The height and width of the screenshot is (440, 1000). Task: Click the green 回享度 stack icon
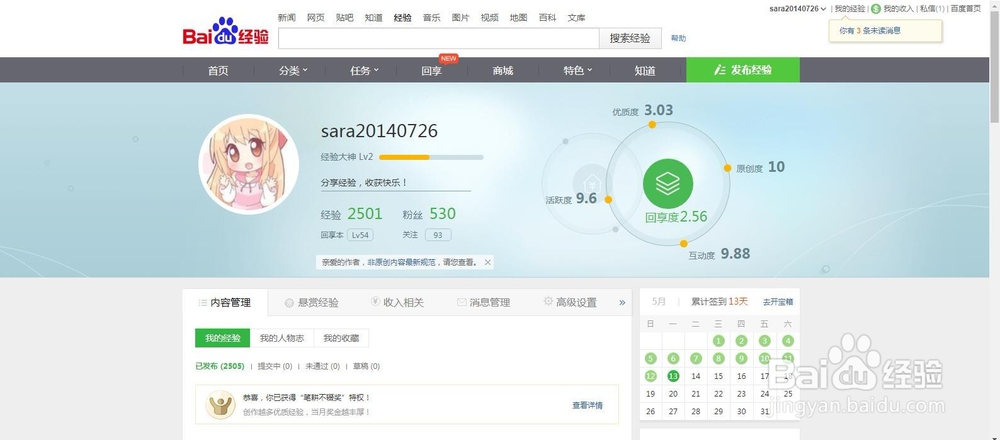click(x=668, y=184)
